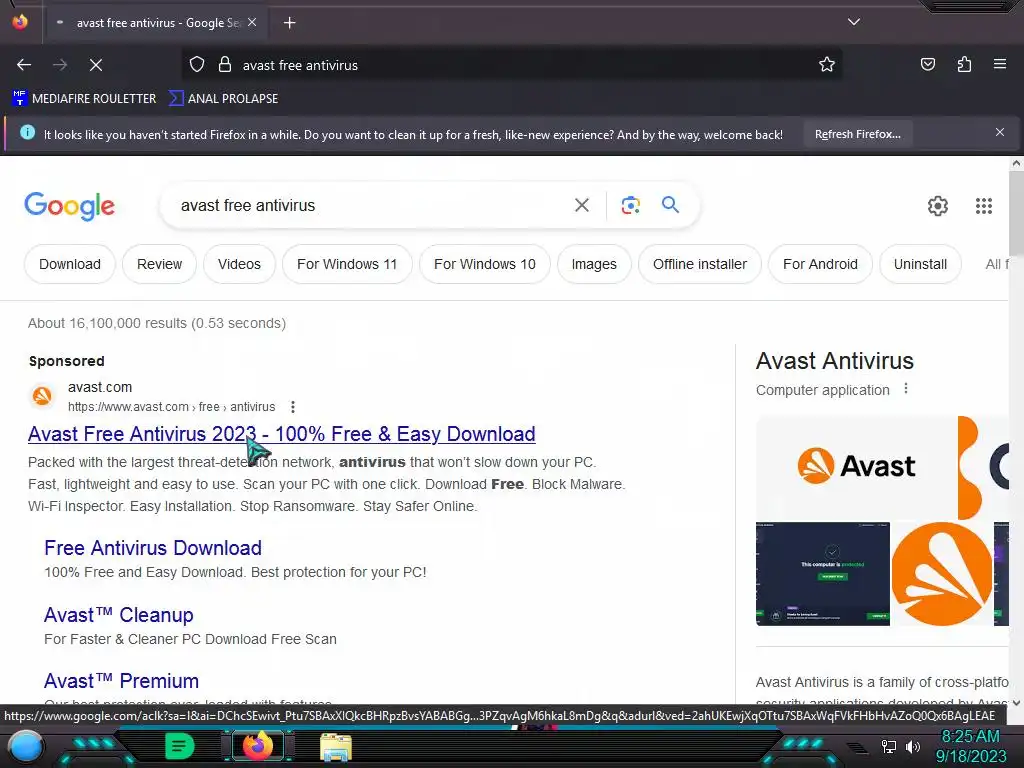Open File Explorer from taskbar
Viewport: 1024px width, 768px height.
point(336,747)
